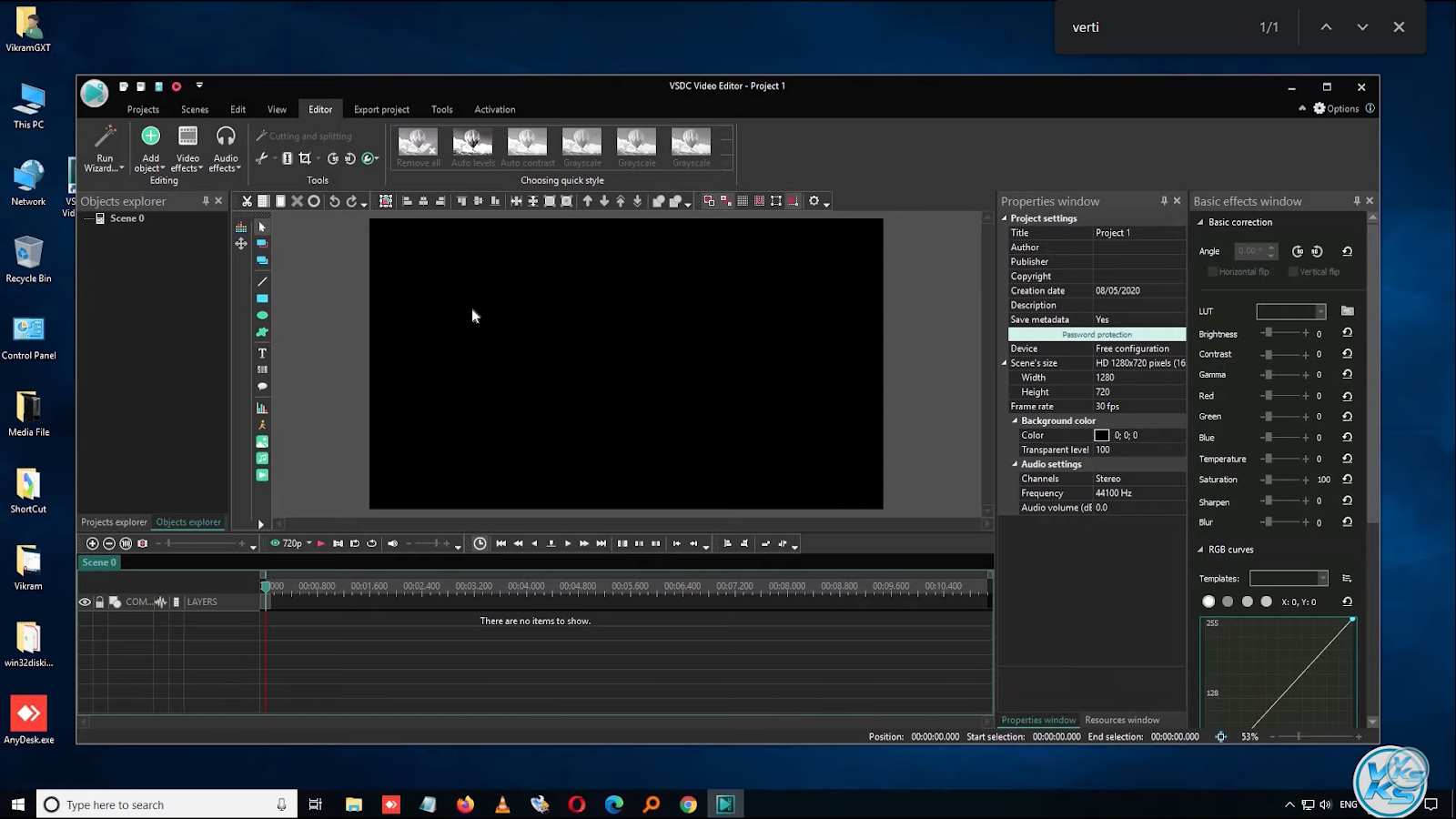Viewport: 1456px width, 819px height.
Task: Select the Ellipse shape tool
Action: pos(262,316)
